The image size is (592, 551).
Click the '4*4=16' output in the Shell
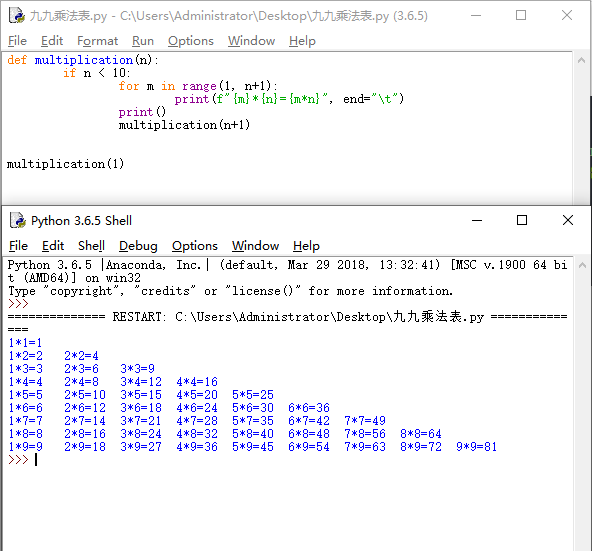pyautogui.click(x=197, y=382)
